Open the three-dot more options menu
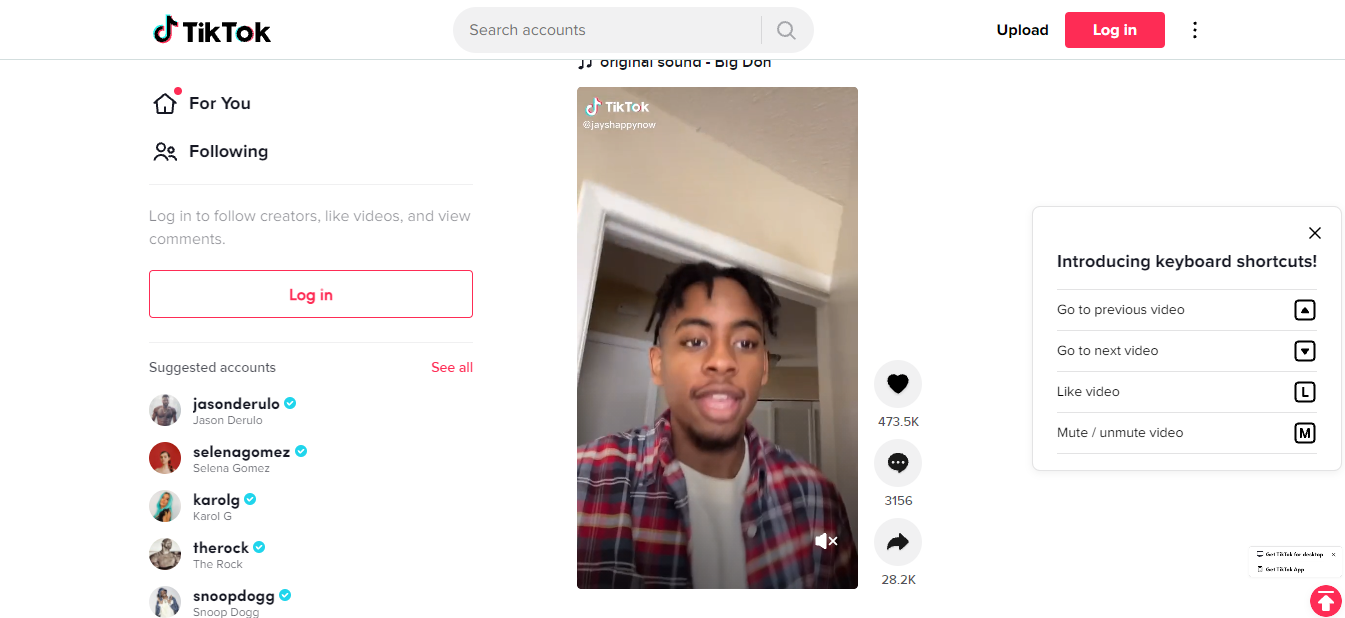 click(x=1194, y=30)
